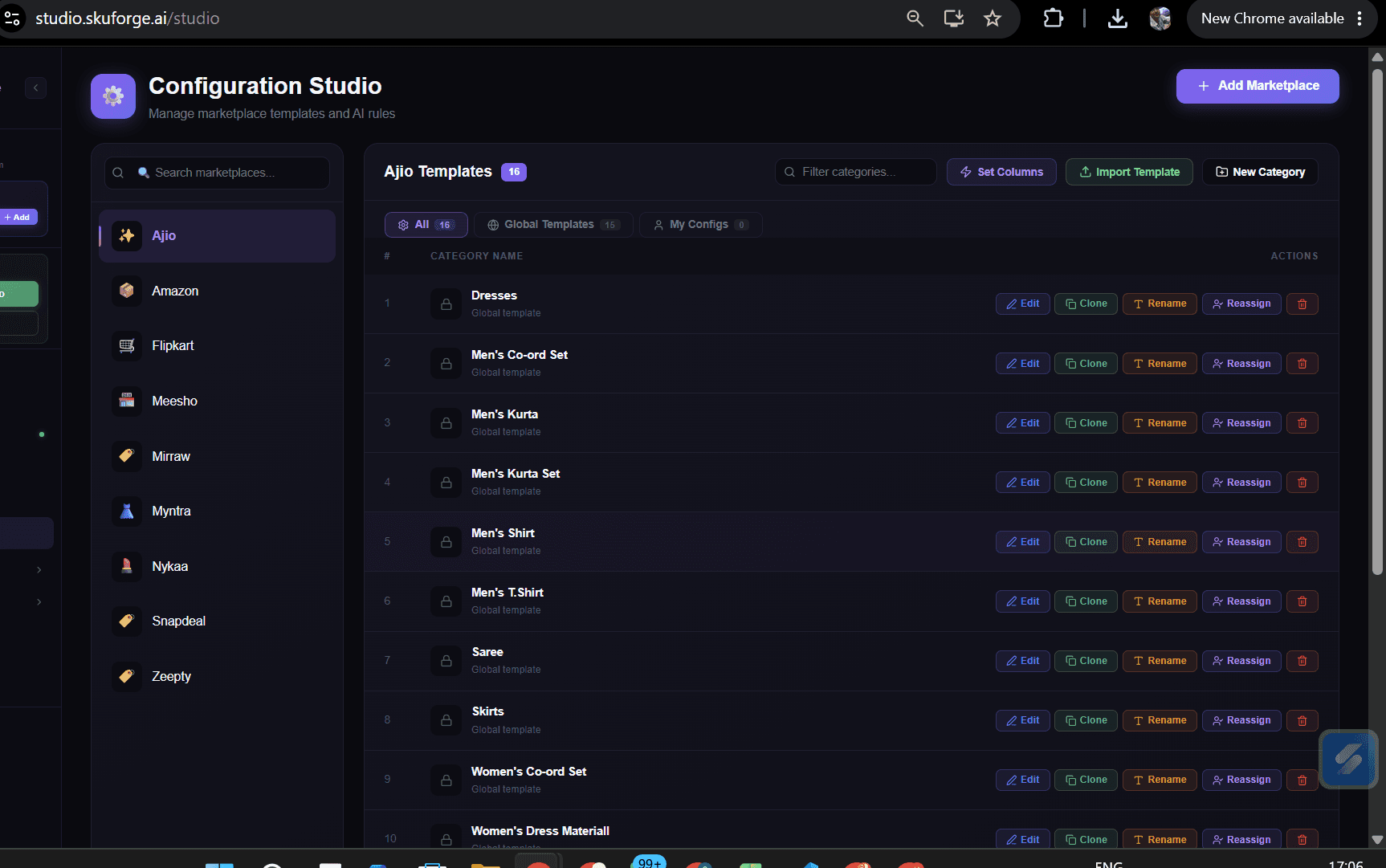Open the Mirraw marketplace icon
Viewport: 1386px width, 868px height.
pos(127,456)
